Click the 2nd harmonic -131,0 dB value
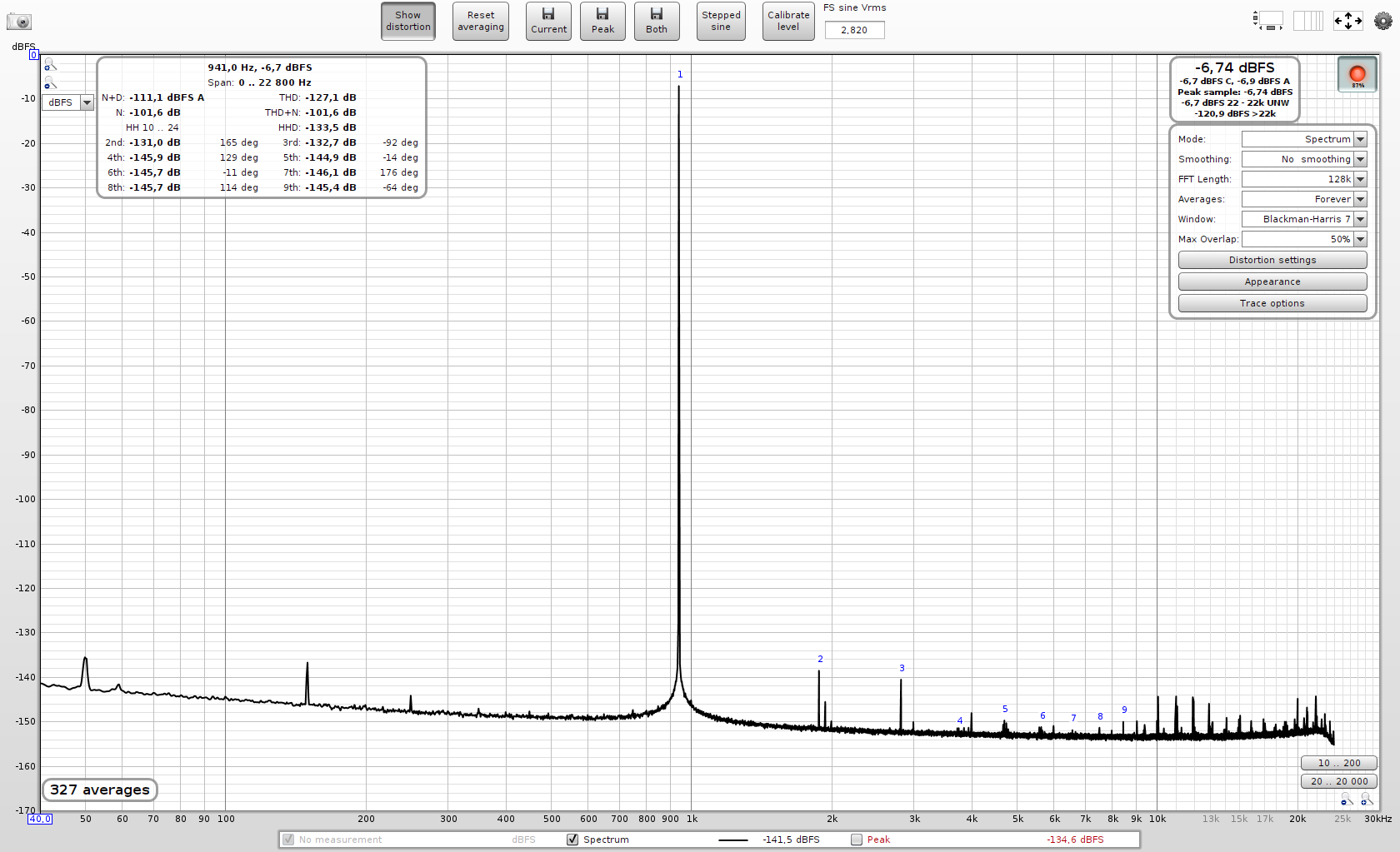Screen dimensions: 1400x852 [154, 142]
